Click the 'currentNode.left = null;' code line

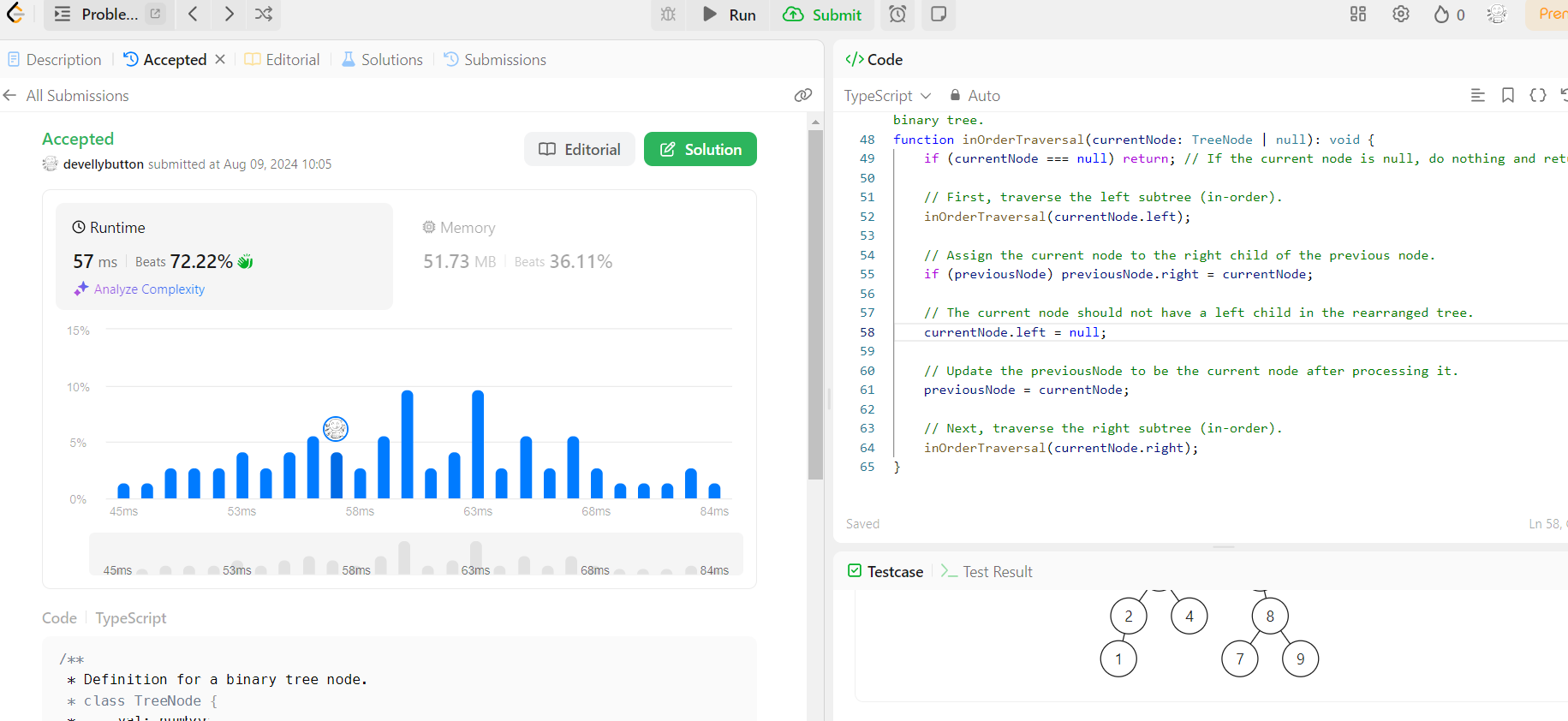tap(1015, 332)
